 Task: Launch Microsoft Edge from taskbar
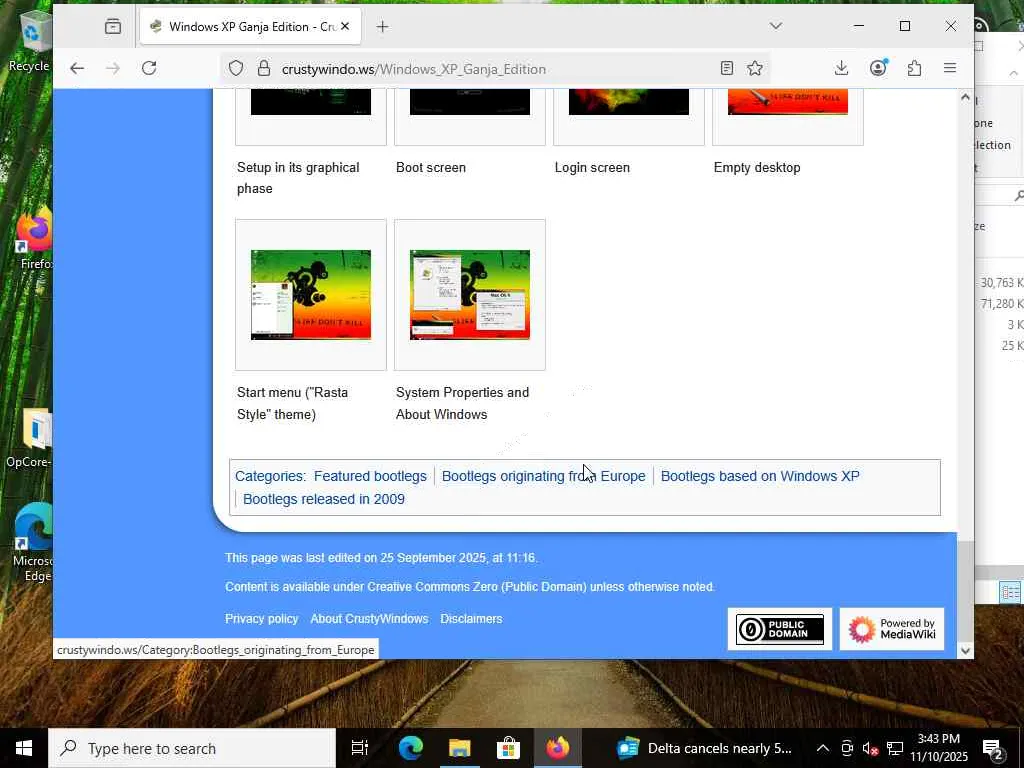[411, 748]
